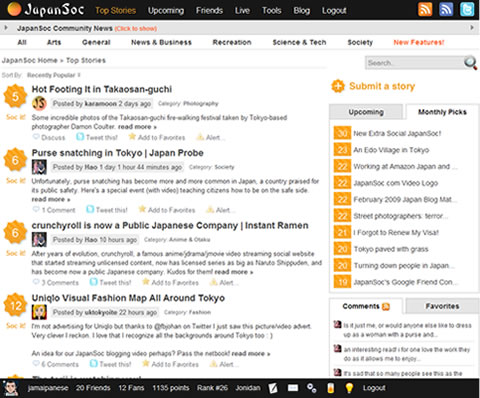This screenshot has height=398, width=480.
Task: Add Uniqlo story to Favorites
Action: pyautogui.click(x=170, y=364)
